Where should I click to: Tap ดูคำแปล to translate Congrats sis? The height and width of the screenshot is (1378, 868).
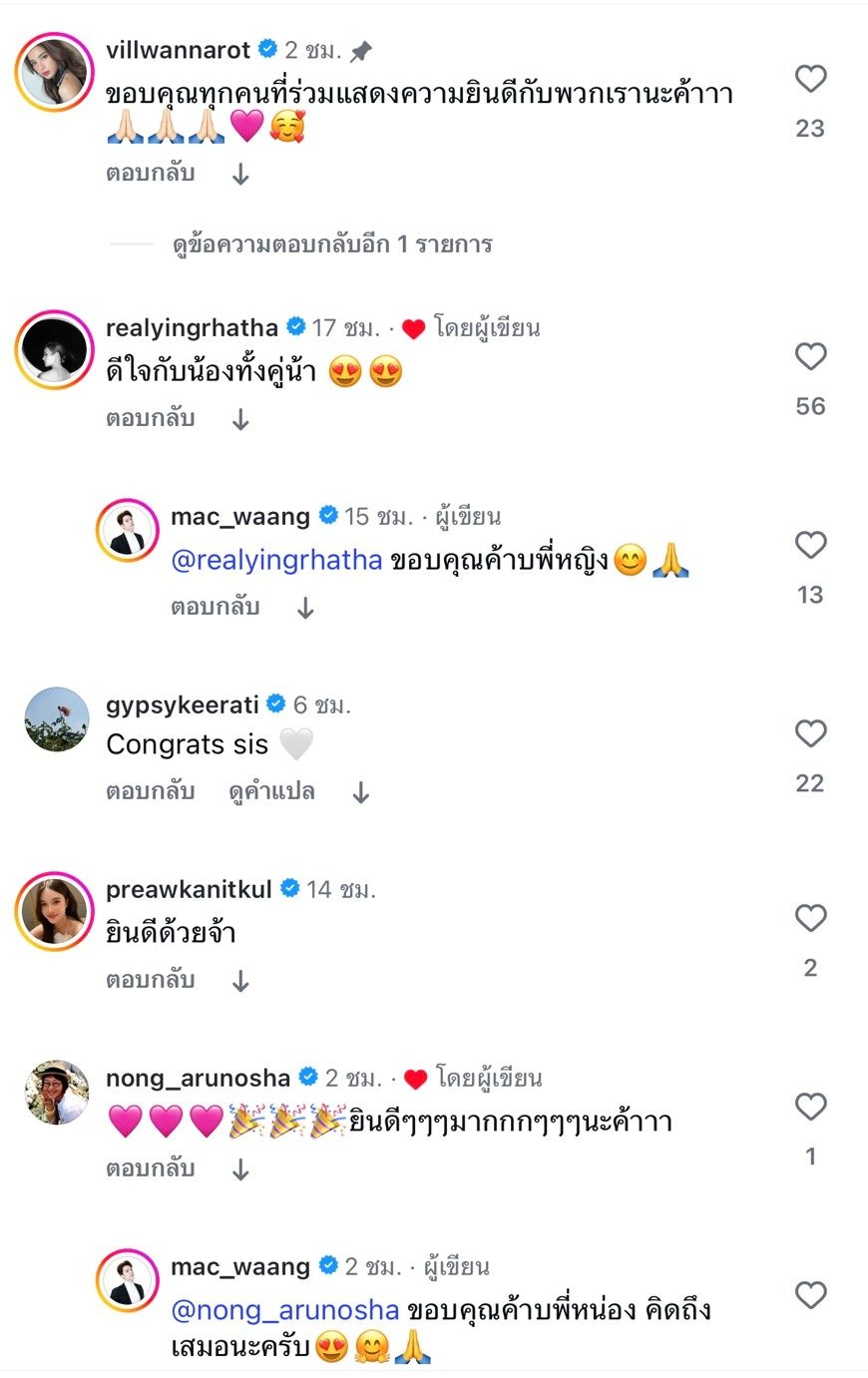pos(271,792)
